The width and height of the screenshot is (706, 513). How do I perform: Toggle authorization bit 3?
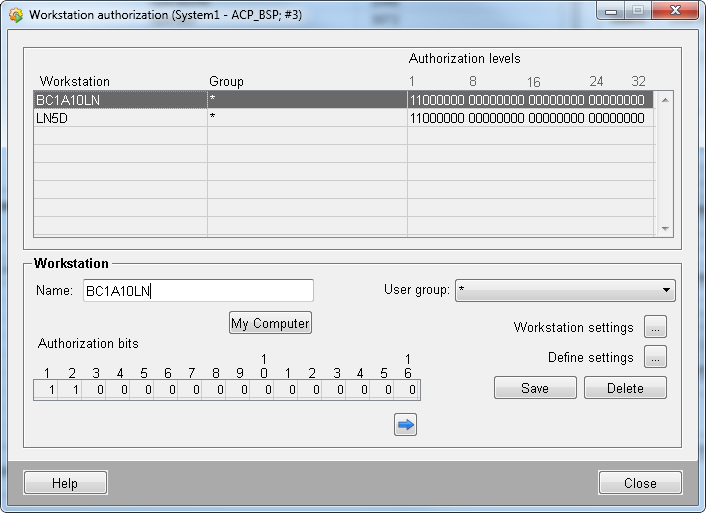[x=96, y=391]
